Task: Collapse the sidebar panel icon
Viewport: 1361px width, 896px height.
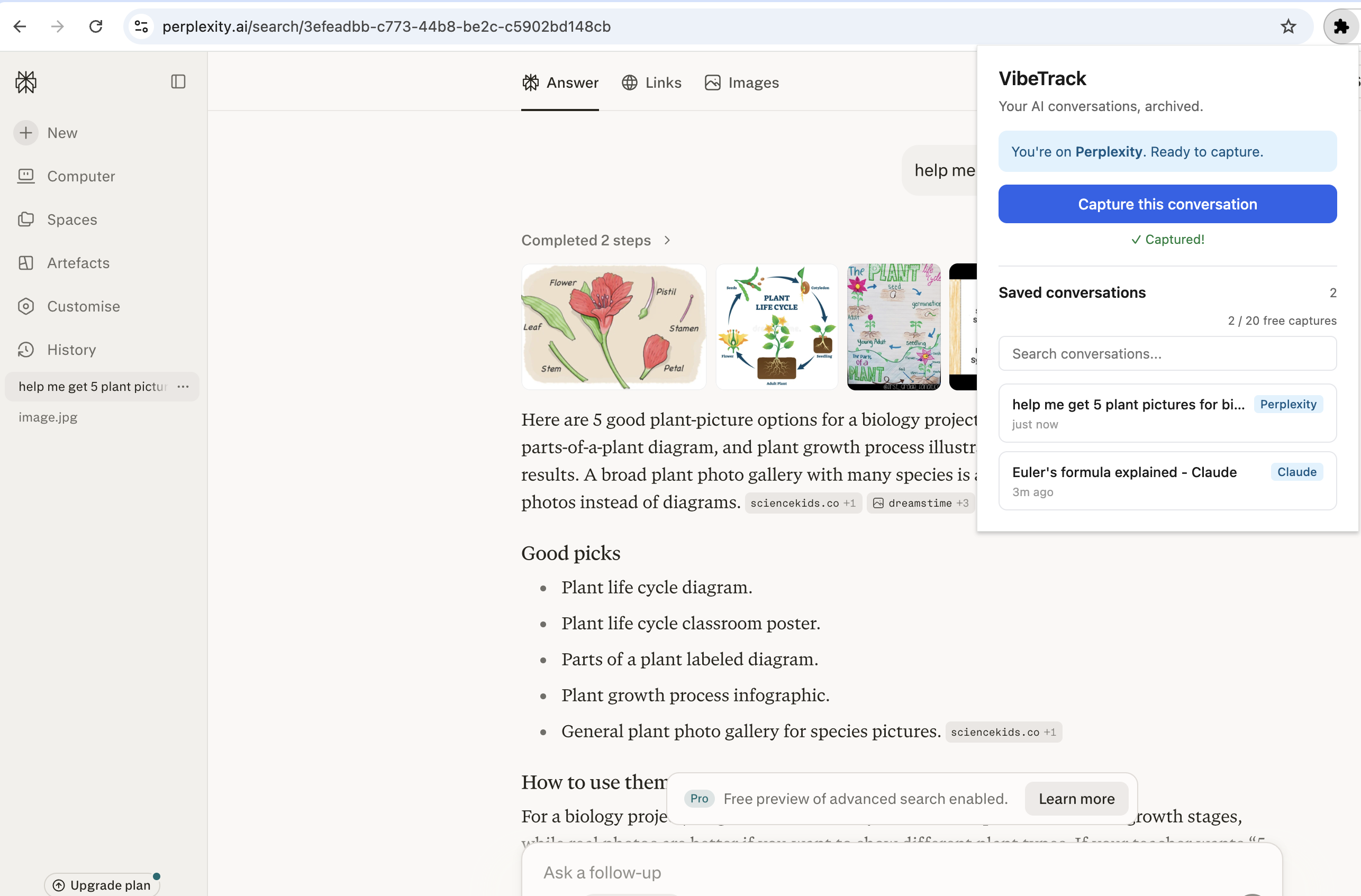Action: coord(178,81)
